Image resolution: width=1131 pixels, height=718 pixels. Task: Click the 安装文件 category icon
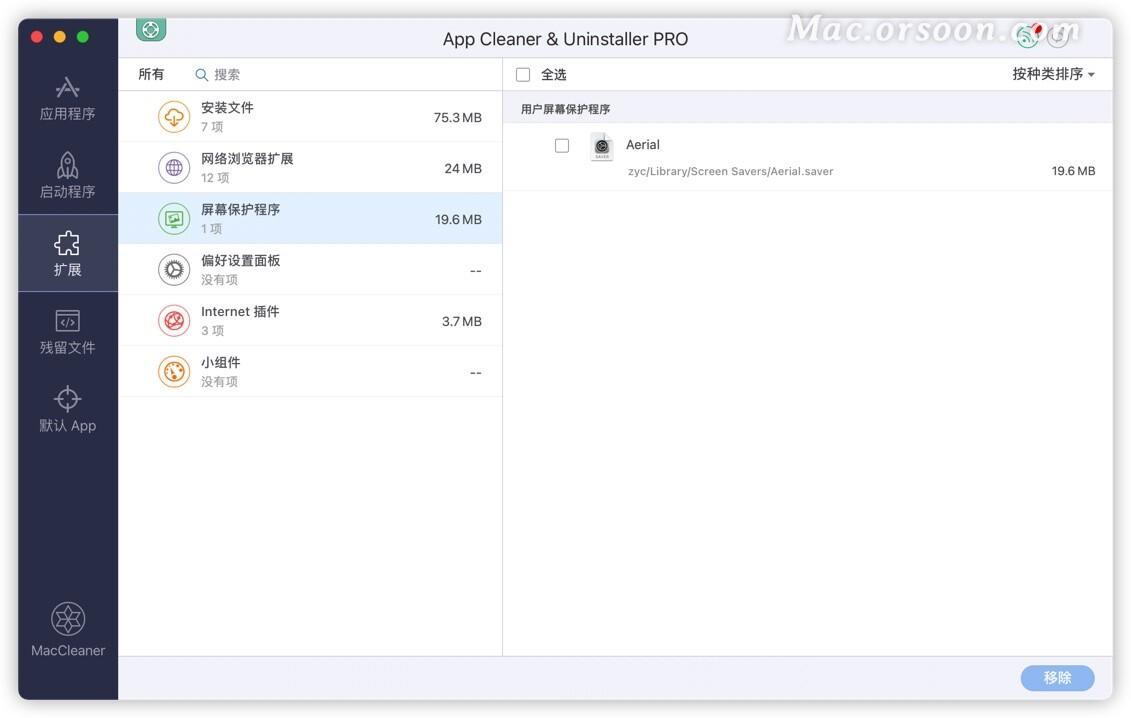[x=174, y=116]
